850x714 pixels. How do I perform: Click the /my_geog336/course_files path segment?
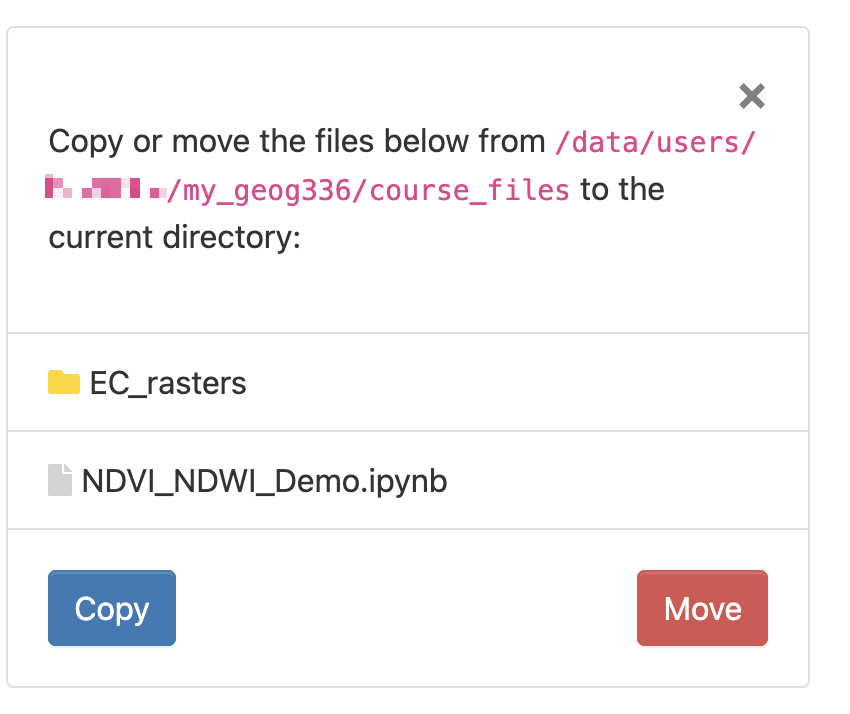[x=368, y=190]
